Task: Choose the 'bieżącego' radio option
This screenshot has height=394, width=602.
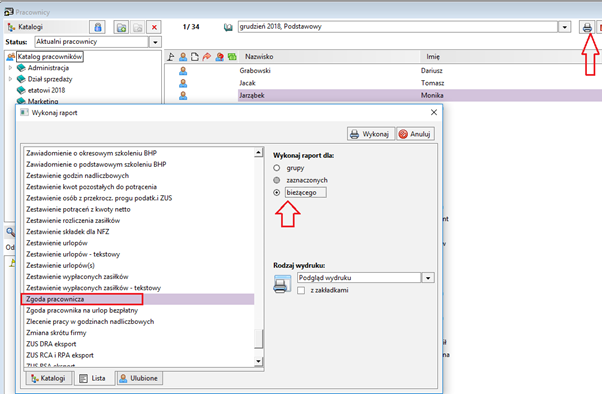Action: click(x=276, y=192)
